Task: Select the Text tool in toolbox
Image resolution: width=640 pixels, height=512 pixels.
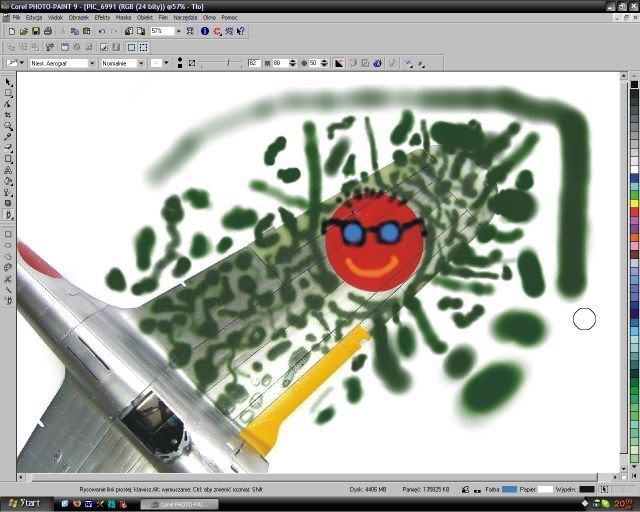Action: [9, 170]
